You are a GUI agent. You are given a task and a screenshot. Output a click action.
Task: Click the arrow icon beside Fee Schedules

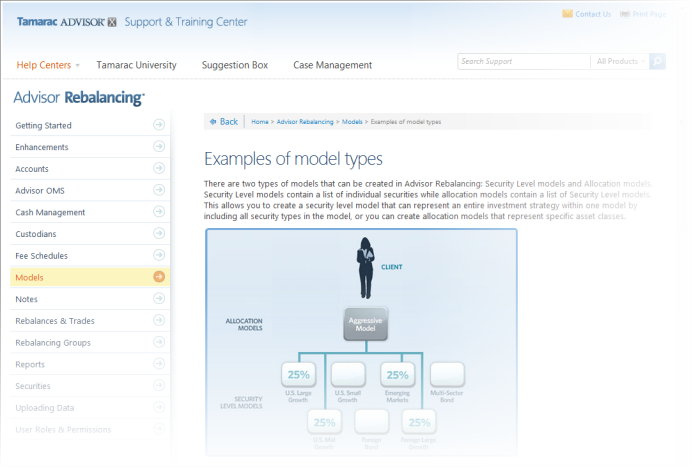(x=158, y=255)
